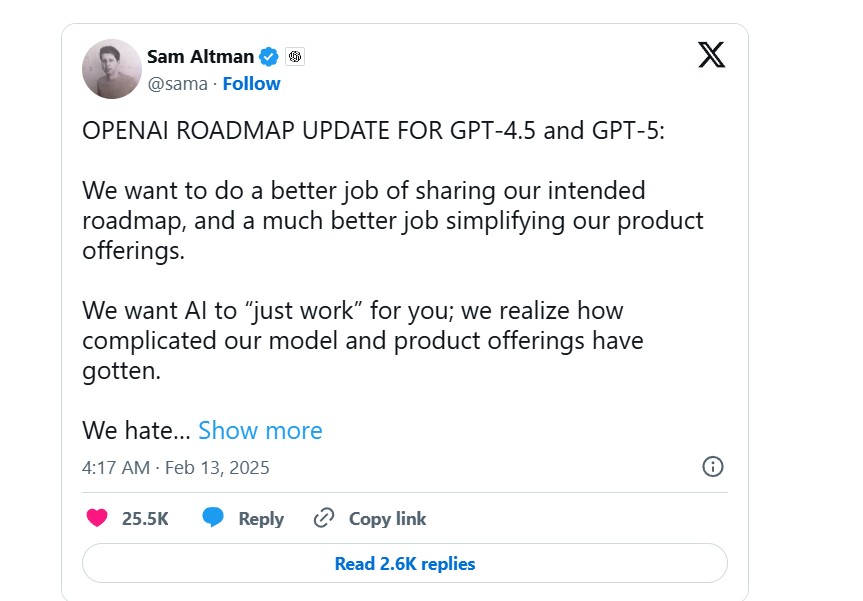Click the X logo in the tweet corner
This screenshot has height=601, width=863.
(x=711, y=55)
